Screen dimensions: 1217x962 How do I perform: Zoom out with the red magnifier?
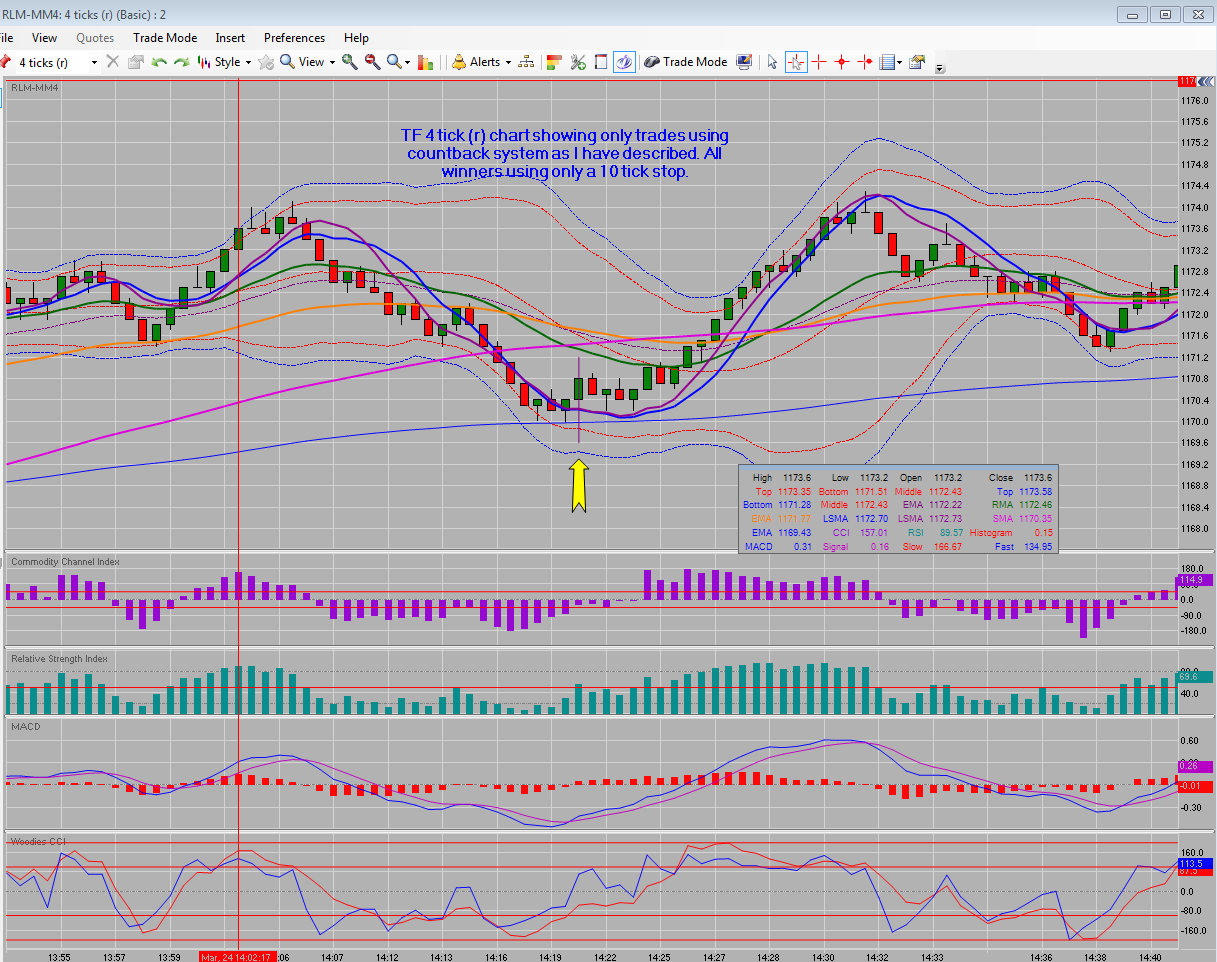pyautogui.click(x=373, y=62)
